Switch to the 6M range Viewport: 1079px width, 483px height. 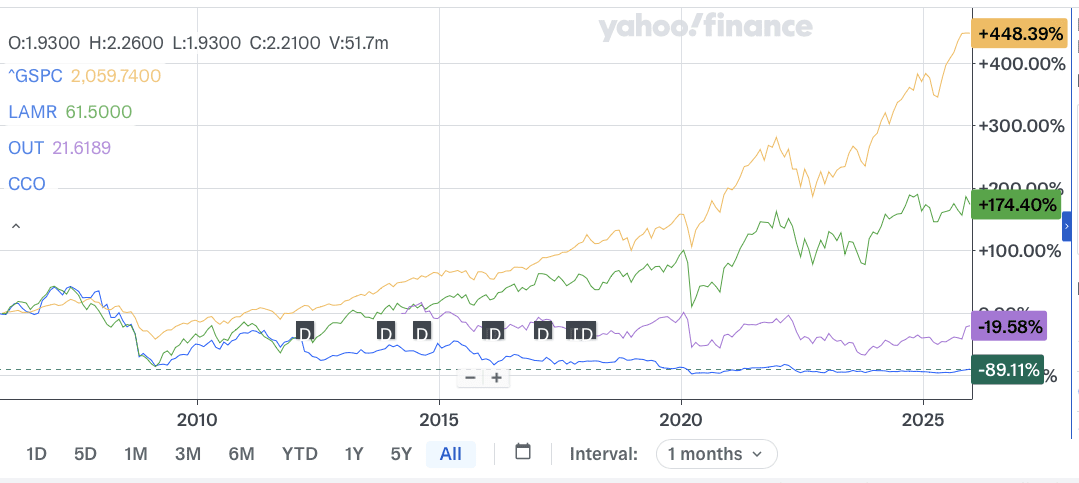pyautogui.click(x=241, y=454)
